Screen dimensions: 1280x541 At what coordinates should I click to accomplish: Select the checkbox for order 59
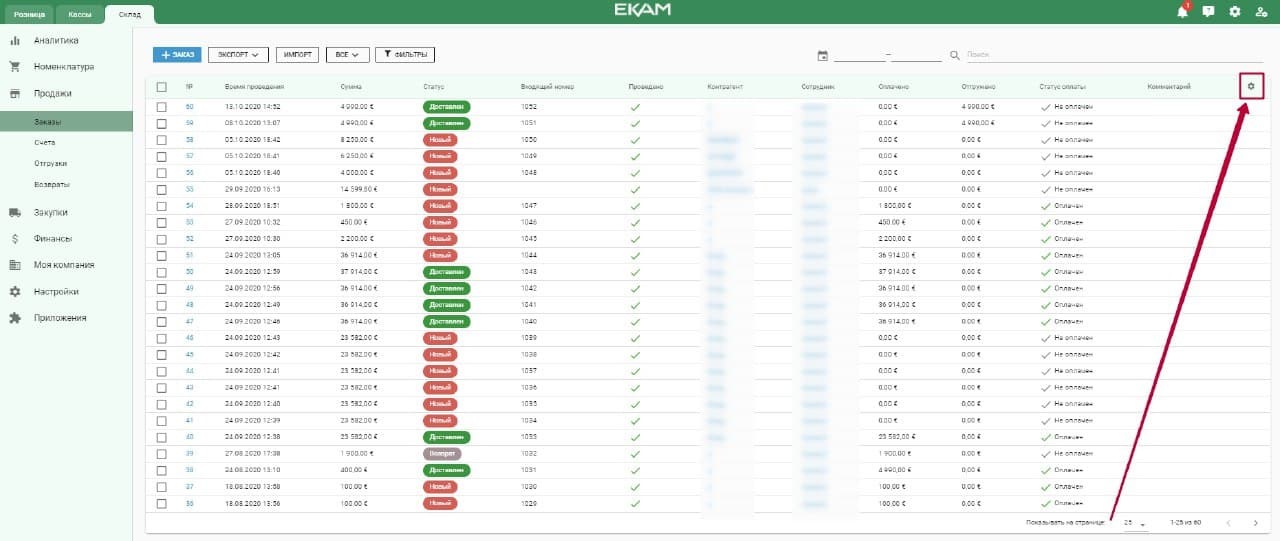point(161,123)
